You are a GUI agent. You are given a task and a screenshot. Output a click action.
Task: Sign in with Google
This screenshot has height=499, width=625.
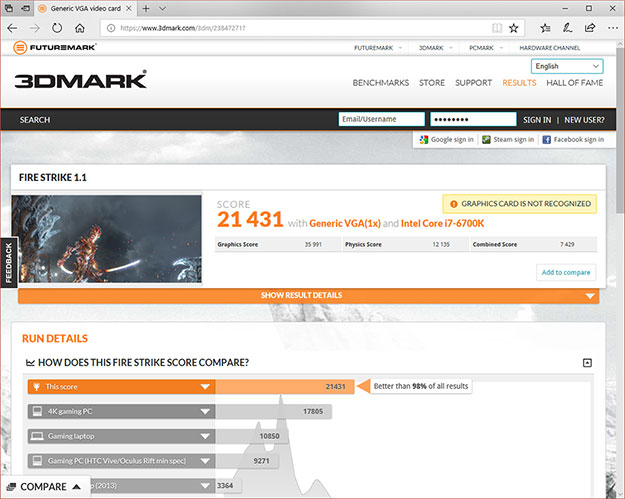(x=446, y=139)
